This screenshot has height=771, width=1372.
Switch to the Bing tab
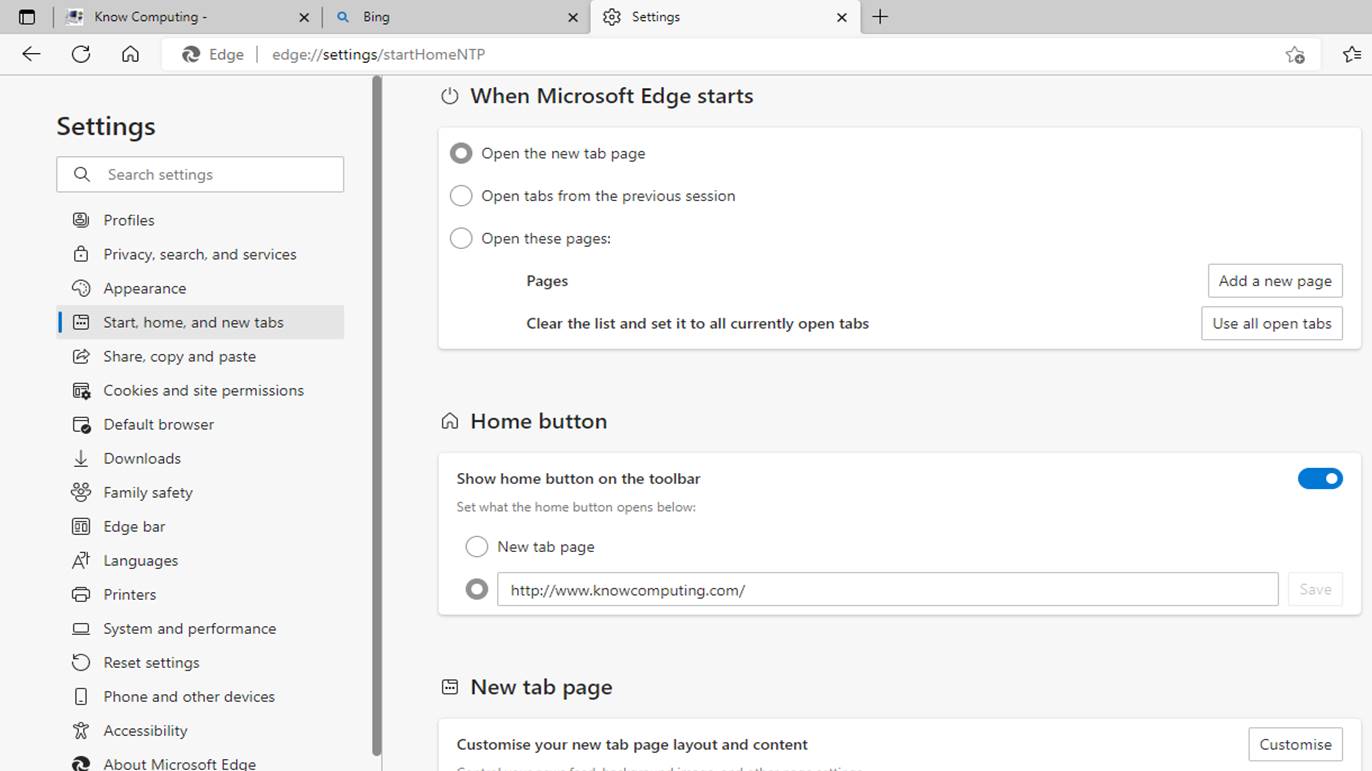click(456, 17)
